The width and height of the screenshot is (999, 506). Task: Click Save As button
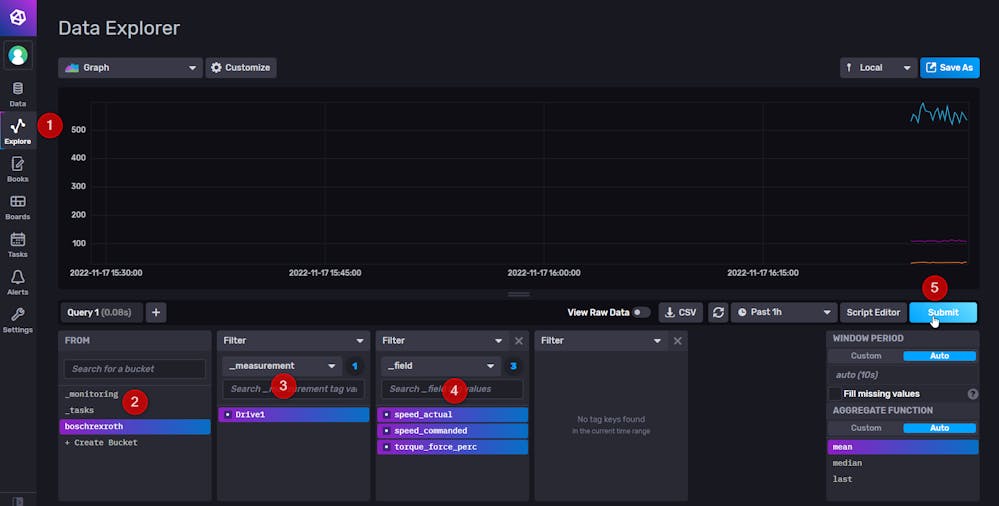pyautogui.click(x=949, y=68)
